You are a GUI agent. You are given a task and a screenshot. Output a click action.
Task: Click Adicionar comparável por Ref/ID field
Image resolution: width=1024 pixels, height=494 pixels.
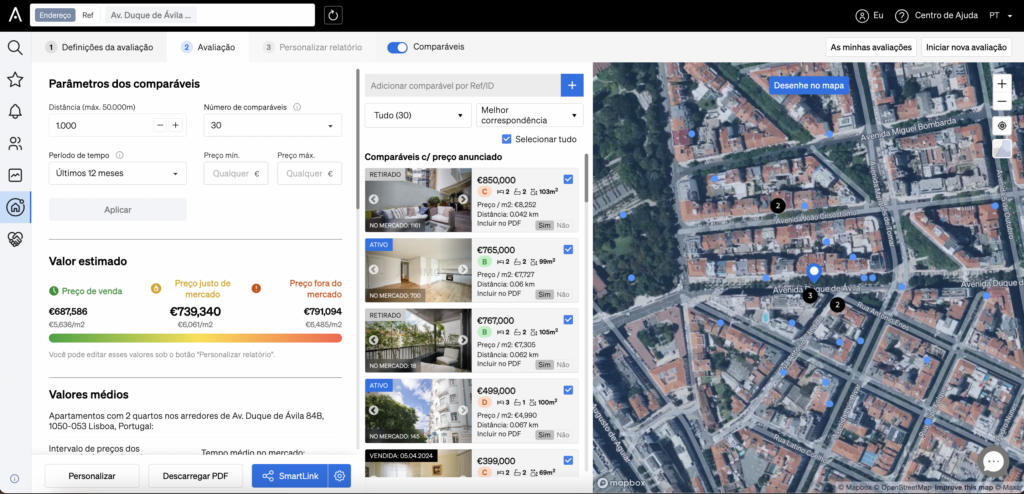click(462, 85)
